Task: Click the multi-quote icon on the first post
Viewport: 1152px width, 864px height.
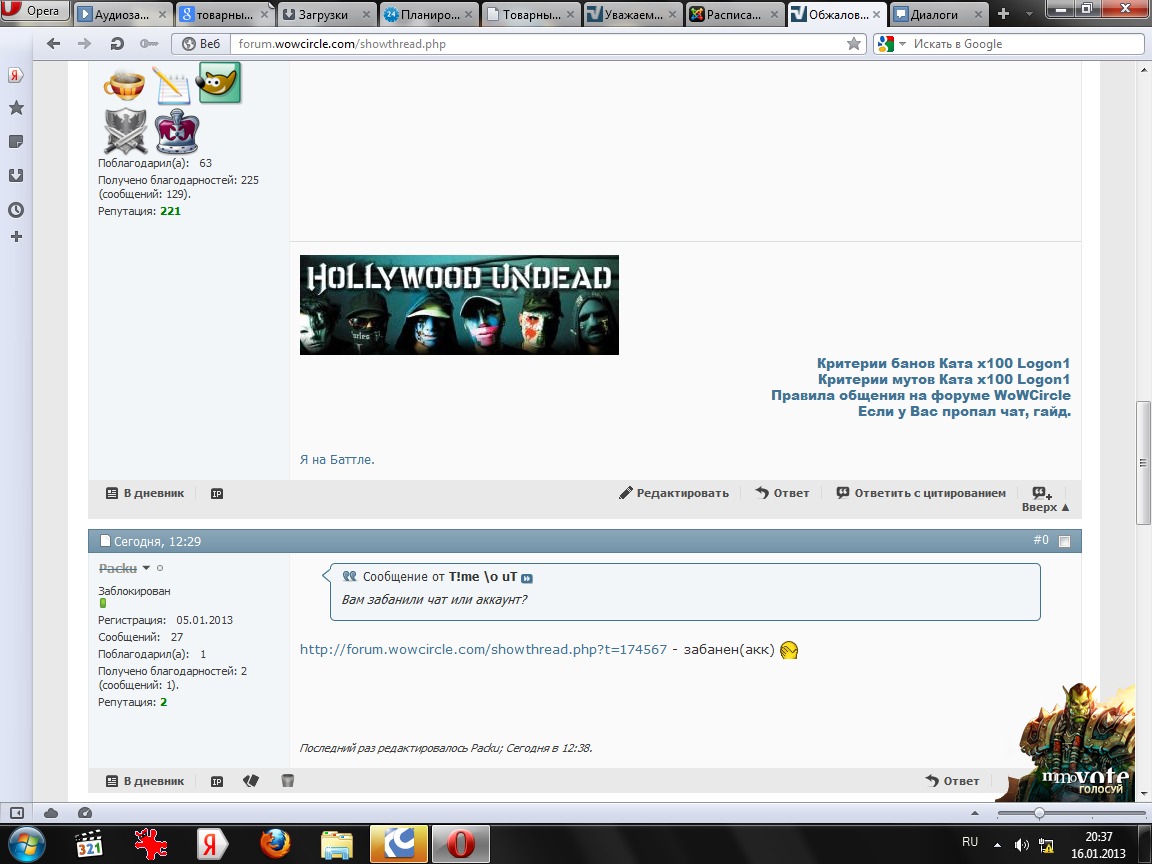Action: 1042,493
